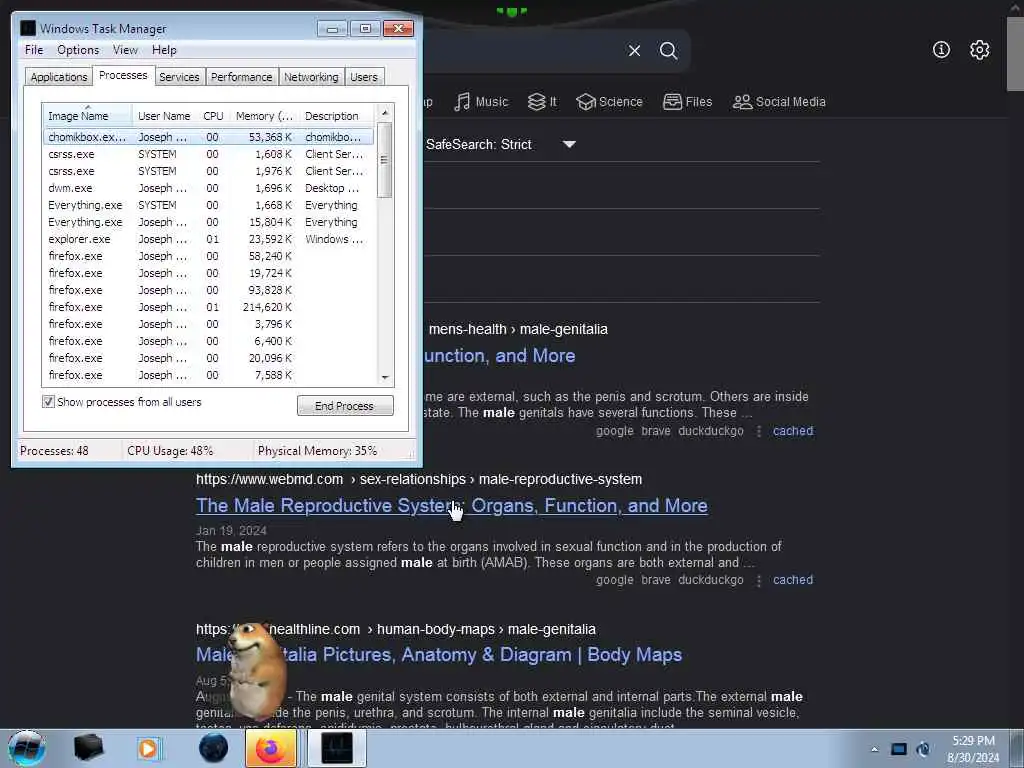Open The Male Reproductive System link
Viewport: 1024px width, 768px height.
coord(451,505)
